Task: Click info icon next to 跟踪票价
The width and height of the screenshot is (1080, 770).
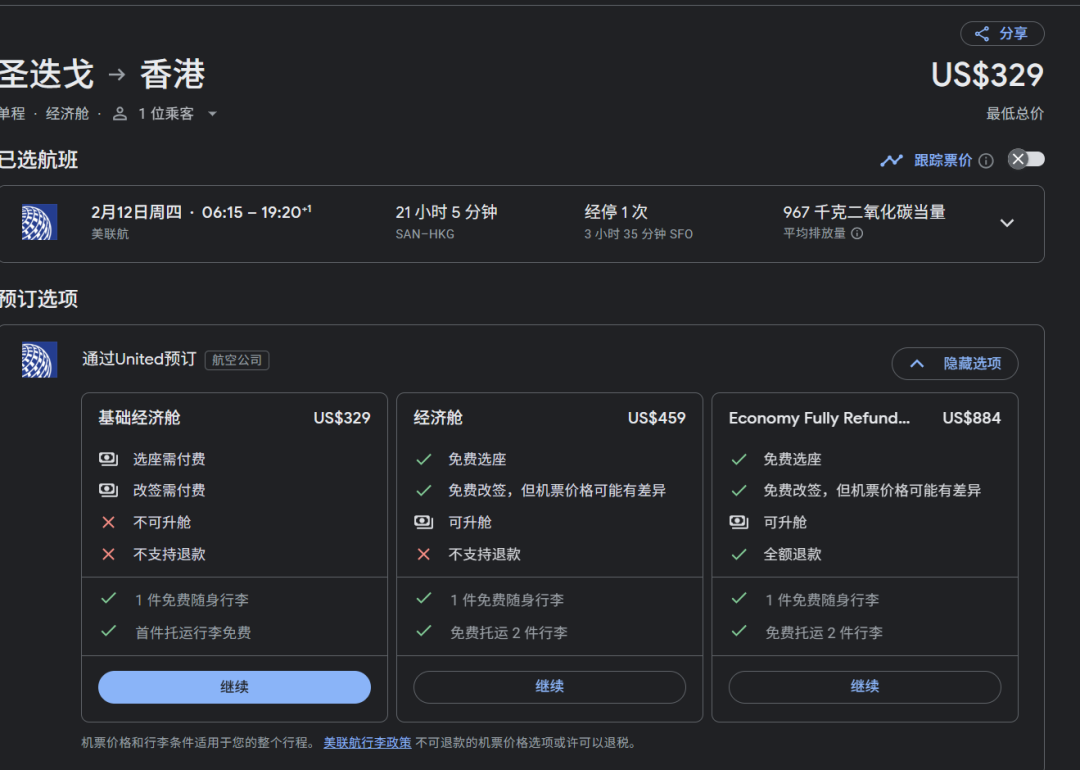Action: [986, 161]
